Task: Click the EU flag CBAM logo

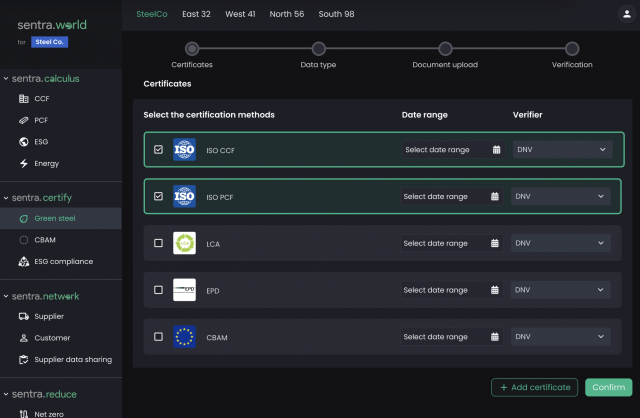Action: coord(184,337)
